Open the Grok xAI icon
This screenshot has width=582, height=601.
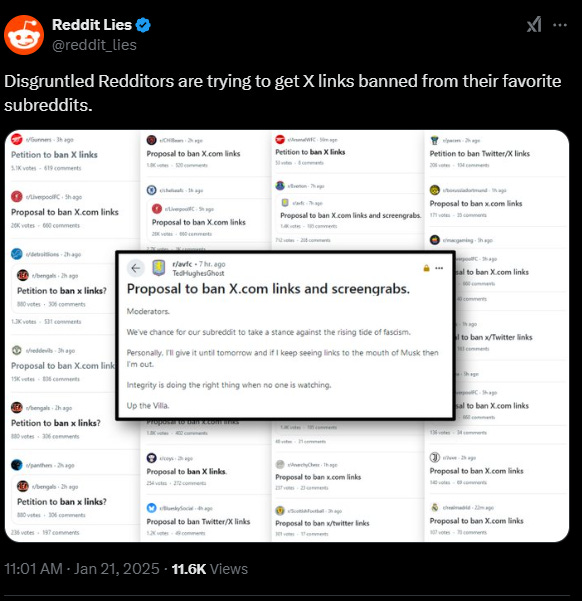tap(534, 25)
